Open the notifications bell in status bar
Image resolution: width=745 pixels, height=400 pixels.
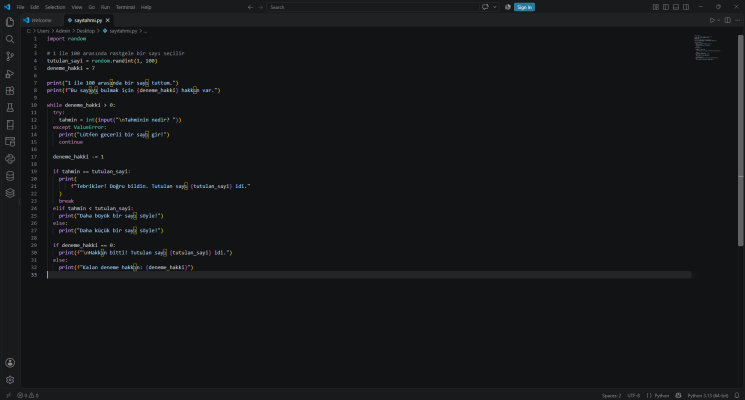point(737,395)
